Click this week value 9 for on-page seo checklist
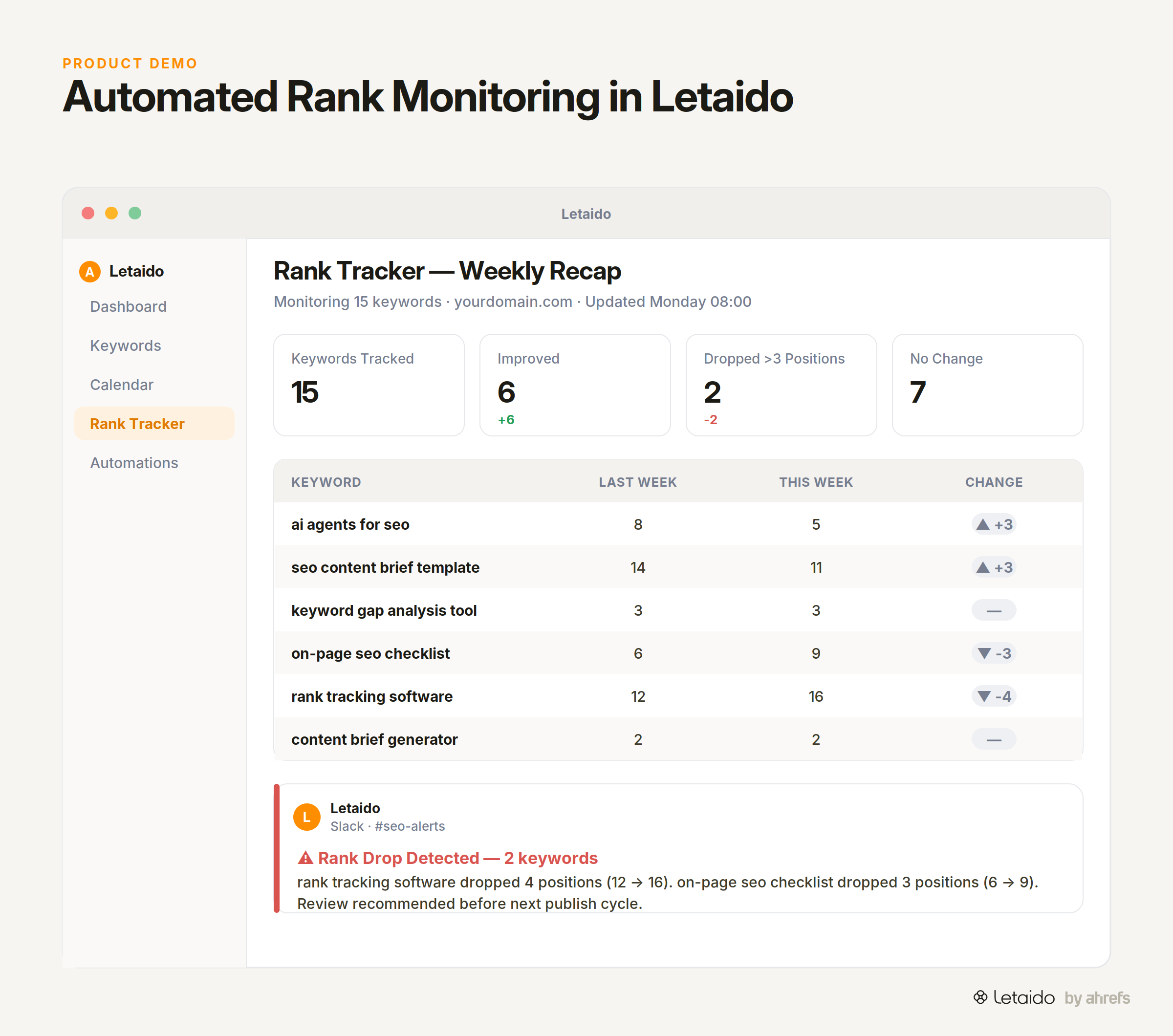 [815, 653]
